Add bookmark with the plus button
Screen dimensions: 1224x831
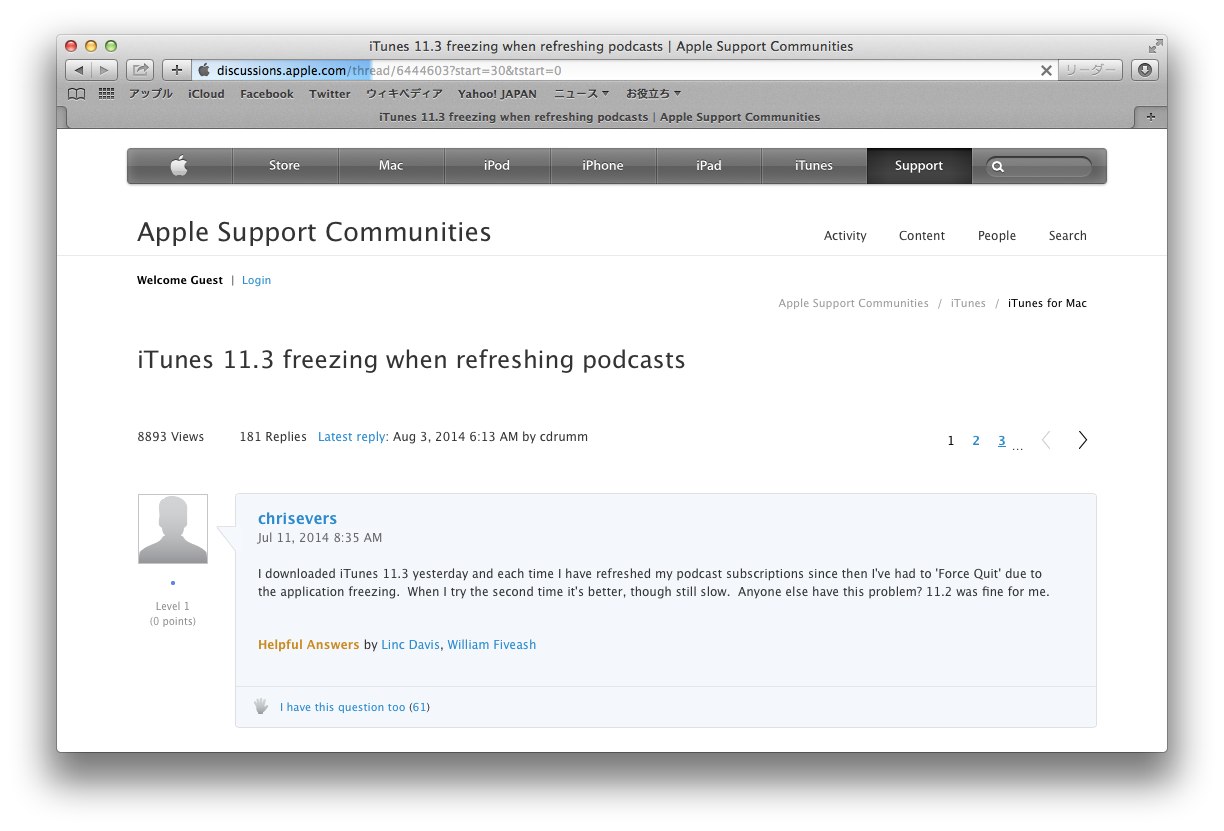tap(176, 70)
